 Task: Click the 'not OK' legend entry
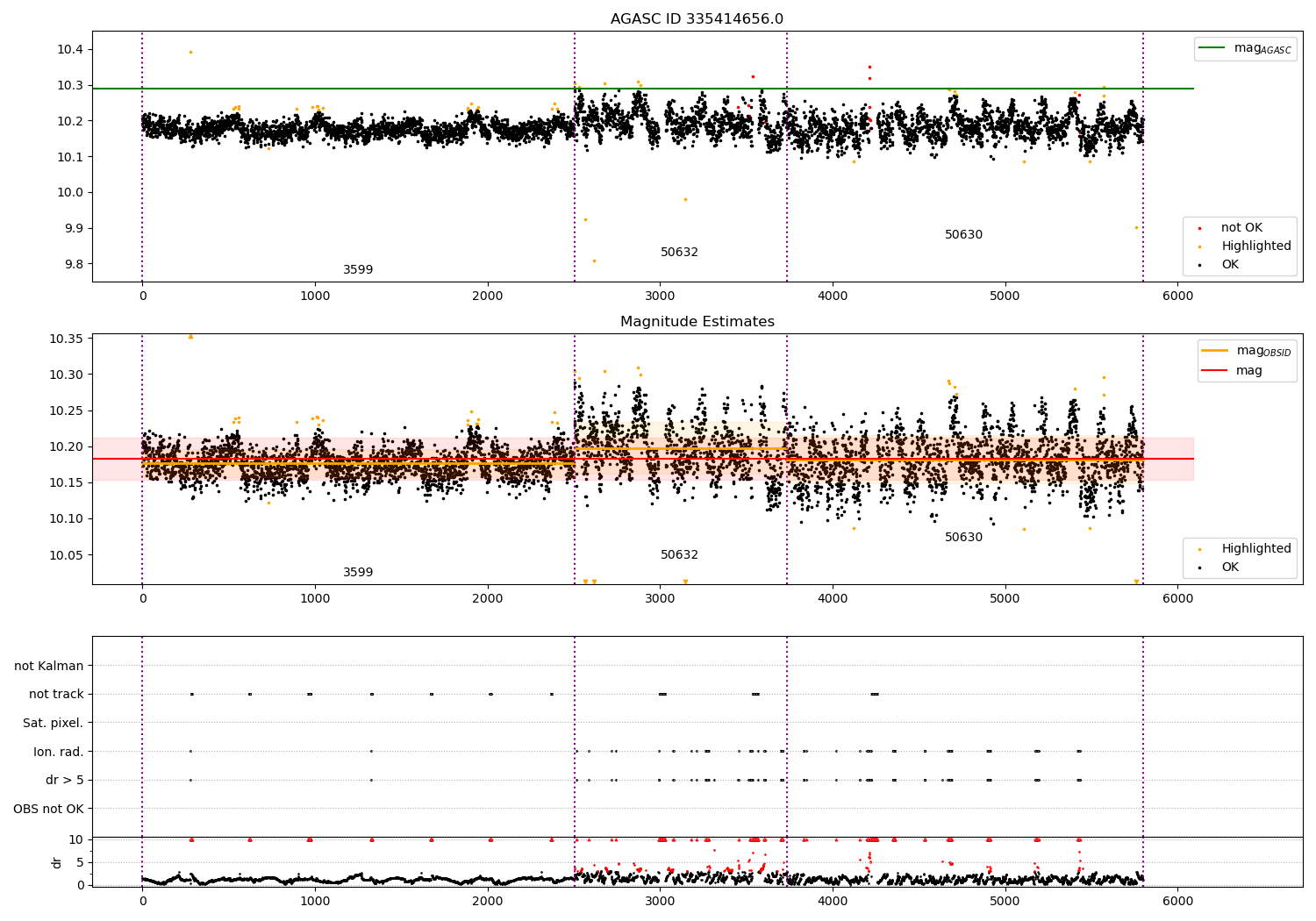pos(1241,228)
